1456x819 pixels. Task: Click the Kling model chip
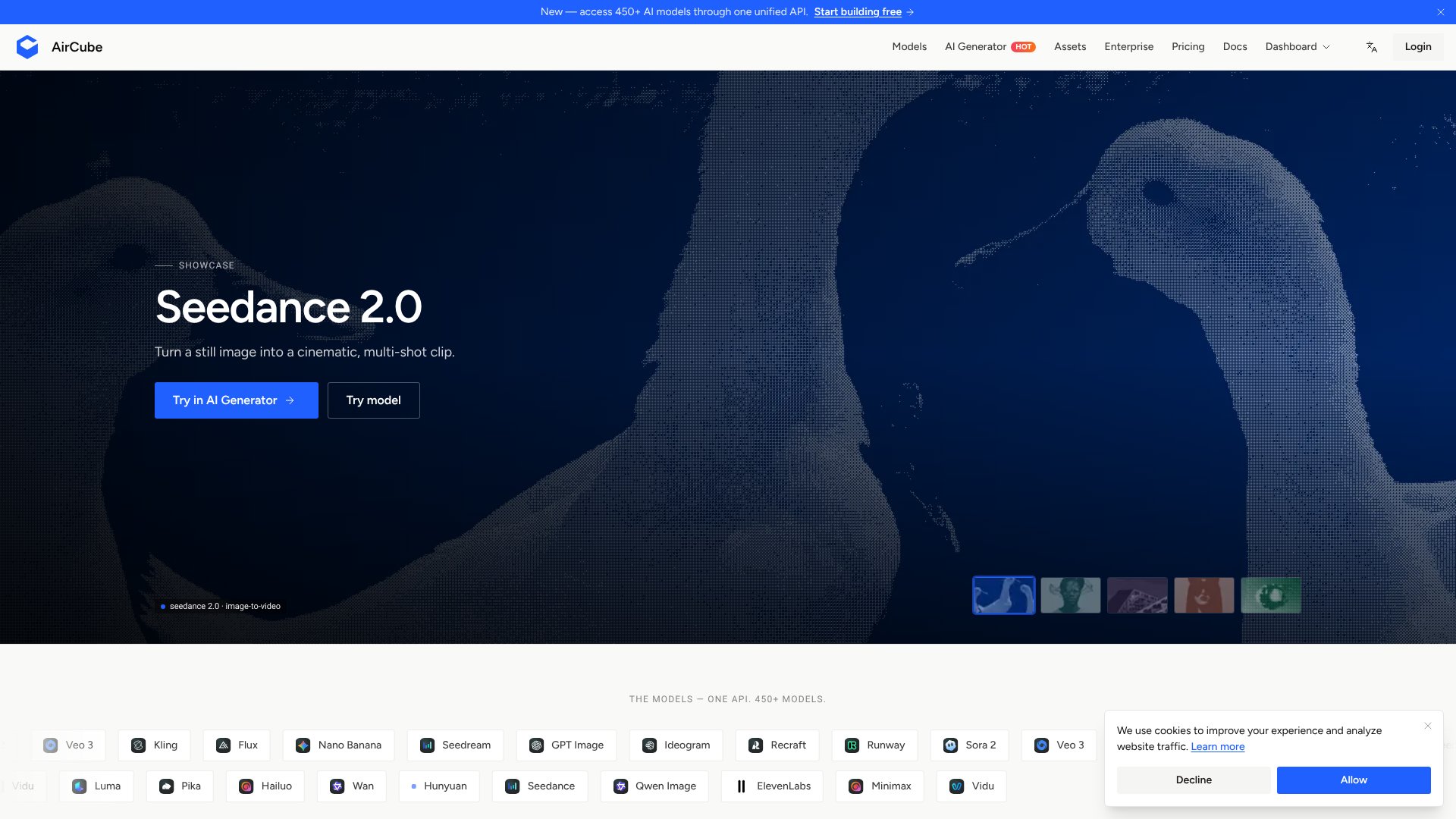pyautogui.click(x=155, y=745)
